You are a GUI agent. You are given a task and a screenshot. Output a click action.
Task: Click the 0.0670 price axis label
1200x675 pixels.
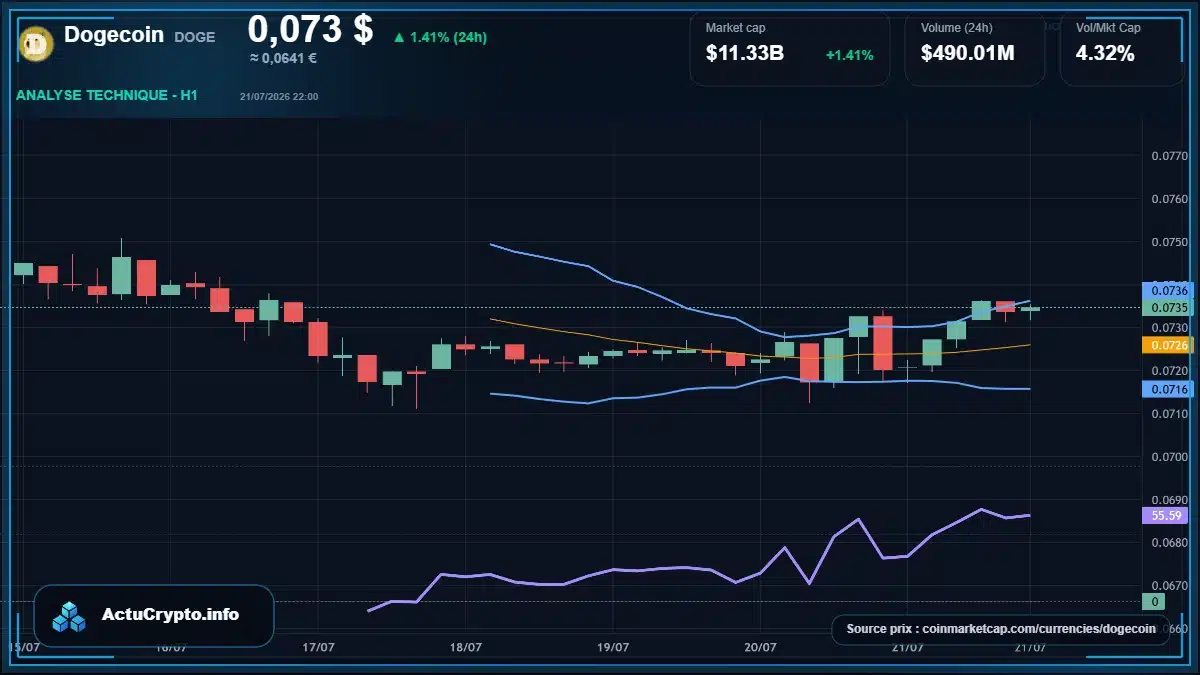coord(1169,586)
